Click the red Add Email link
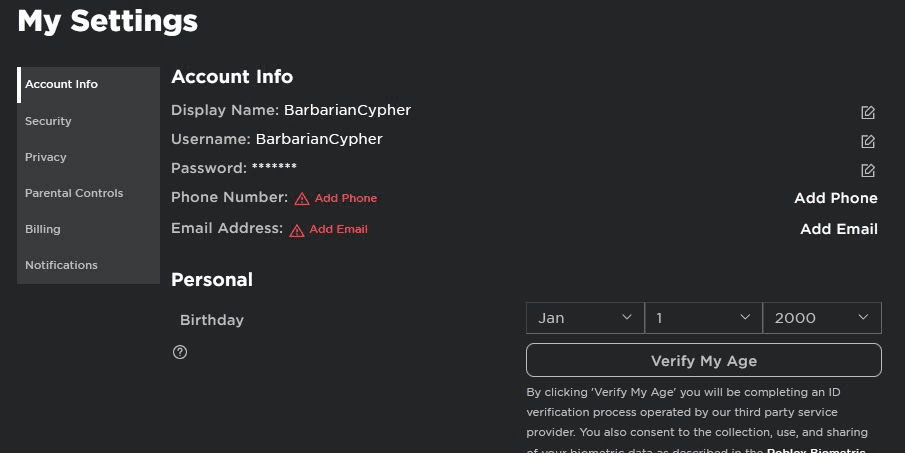The image size is (905, 453). click(x=338, y=229)
